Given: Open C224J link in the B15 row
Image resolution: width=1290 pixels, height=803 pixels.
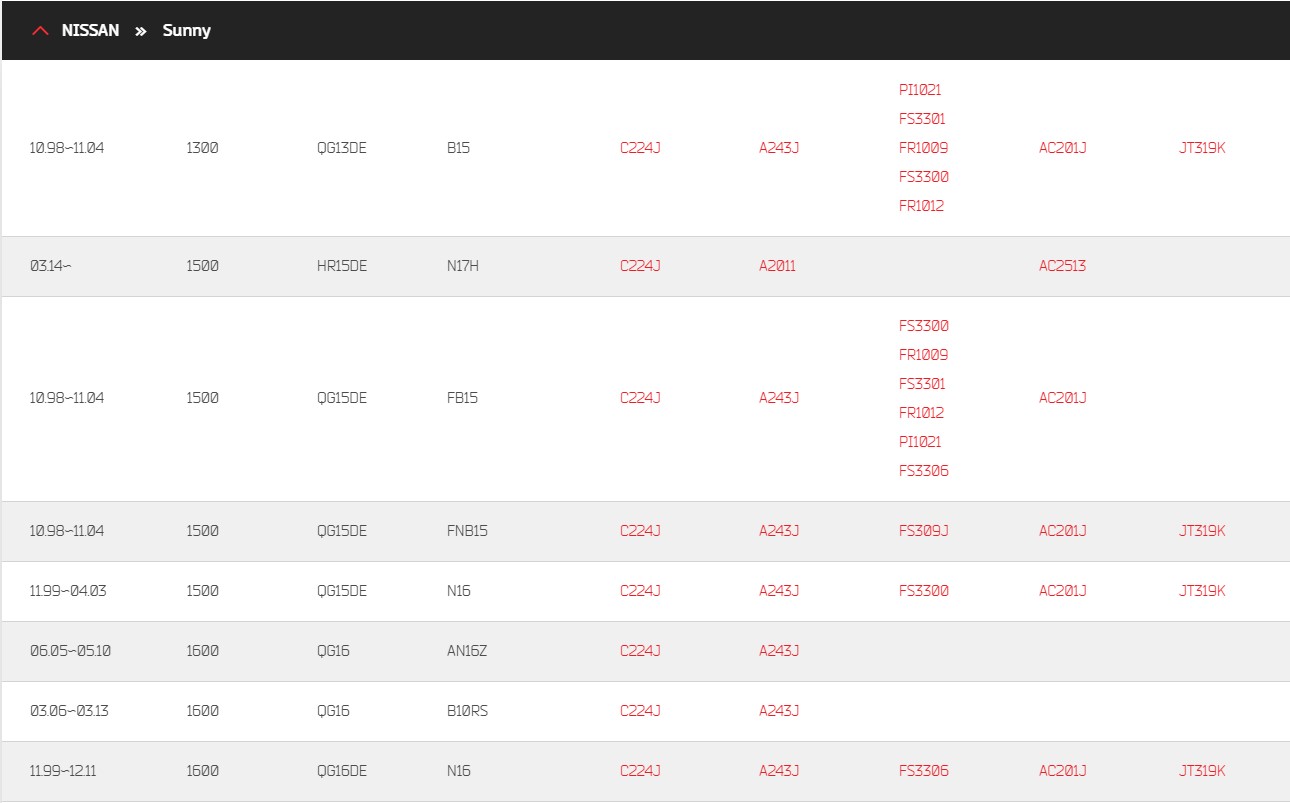Looking at the screenshot, I should pyautogui.click(x=640, y=148).
